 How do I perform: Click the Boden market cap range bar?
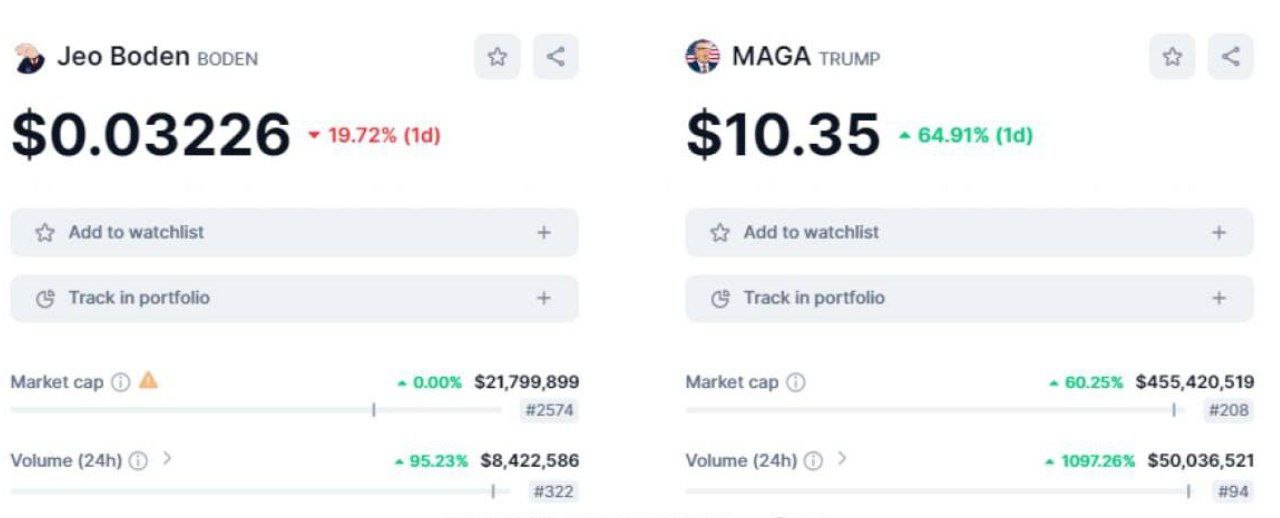256,410
